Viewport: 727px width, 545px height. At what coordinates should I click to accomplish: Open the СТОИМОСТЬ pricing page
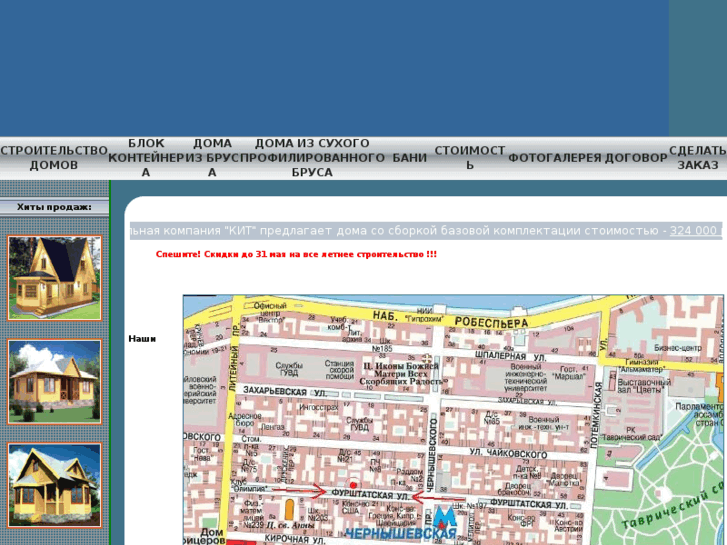[x=470, y=158]
